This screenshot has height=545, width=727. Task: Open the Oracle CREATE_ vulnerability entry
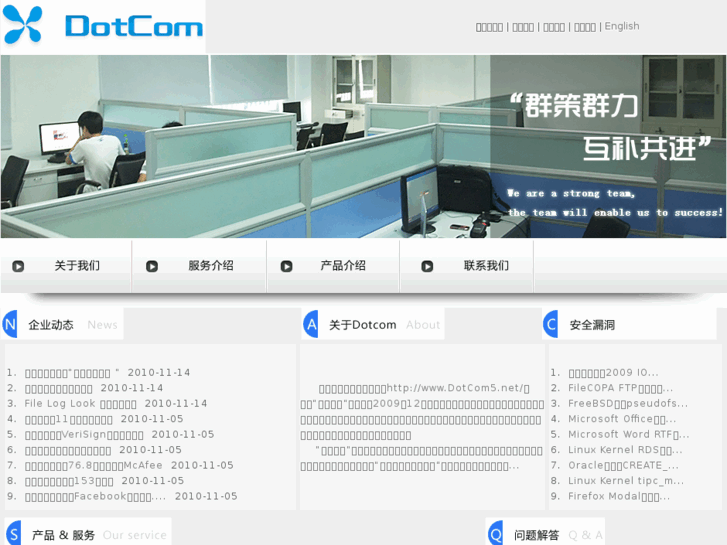pyautogui.click(x=623, y=465)
